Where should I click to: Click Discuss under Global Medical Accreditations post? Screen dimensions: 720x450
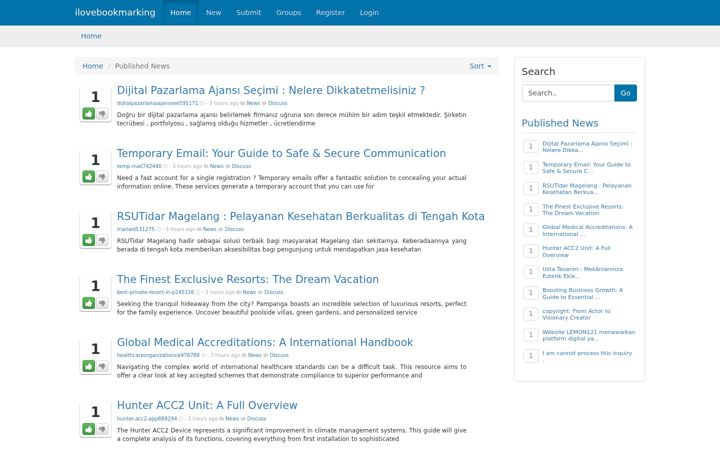point(279,355)
